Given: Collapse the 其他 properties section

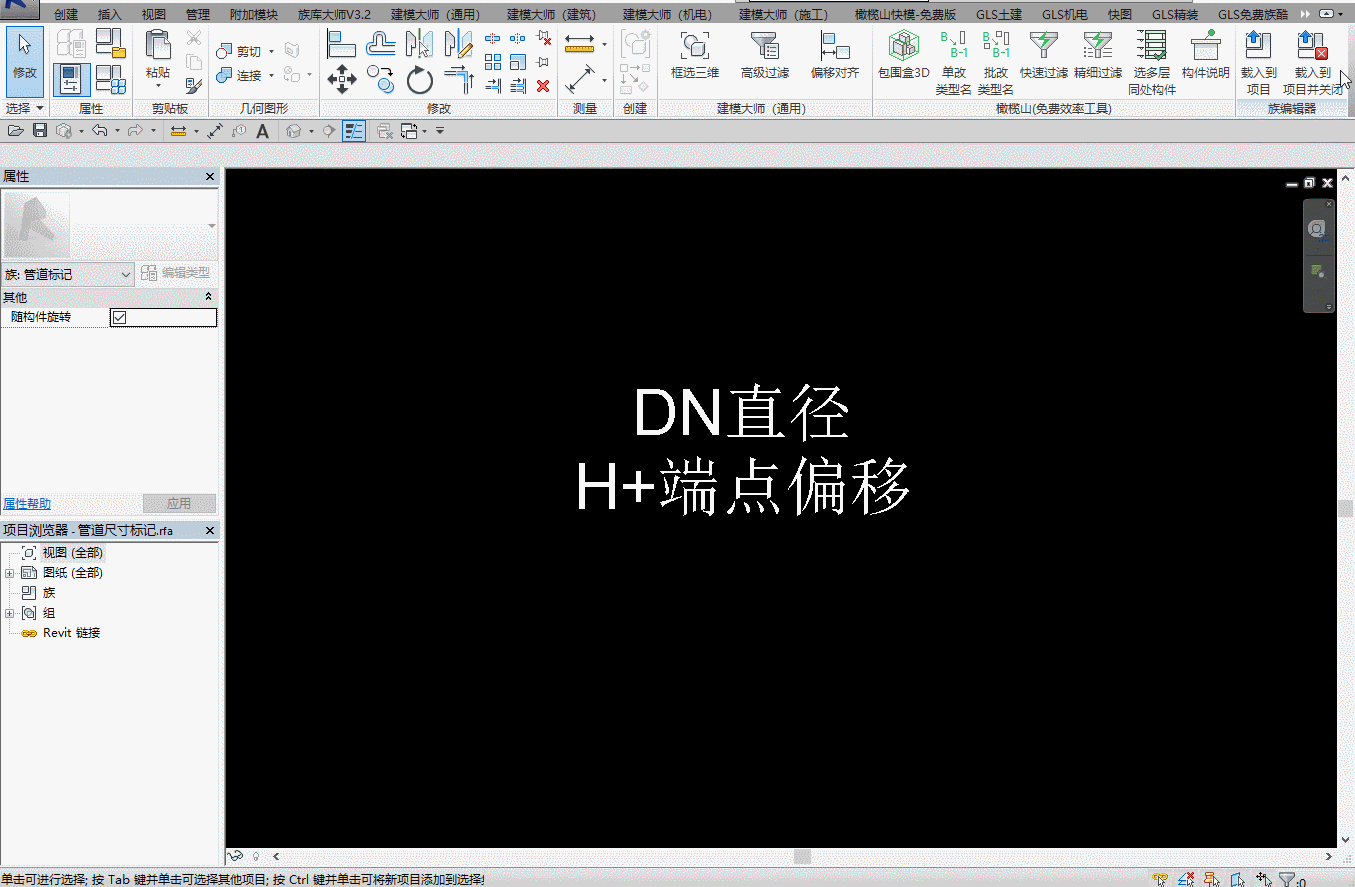Looking at the screenshot, I should (208, 297).
